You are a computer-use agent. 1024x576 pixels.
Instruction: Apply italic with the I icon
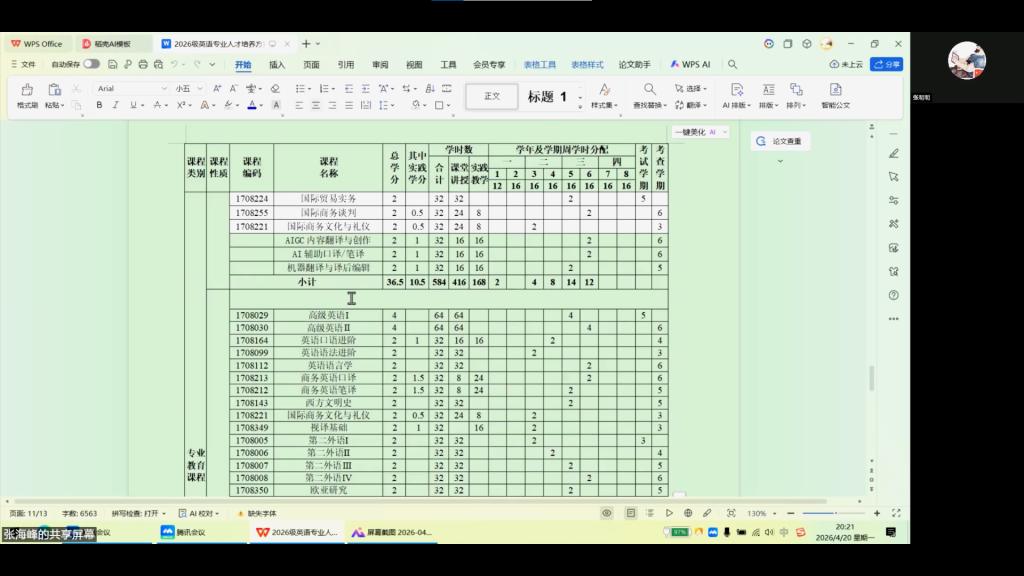[118, 105]
